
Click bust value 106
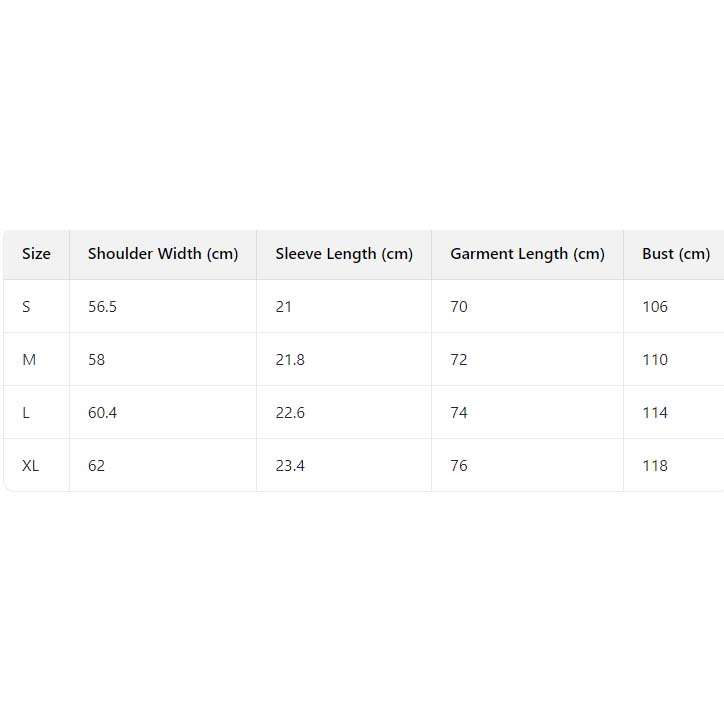[655, 307]
